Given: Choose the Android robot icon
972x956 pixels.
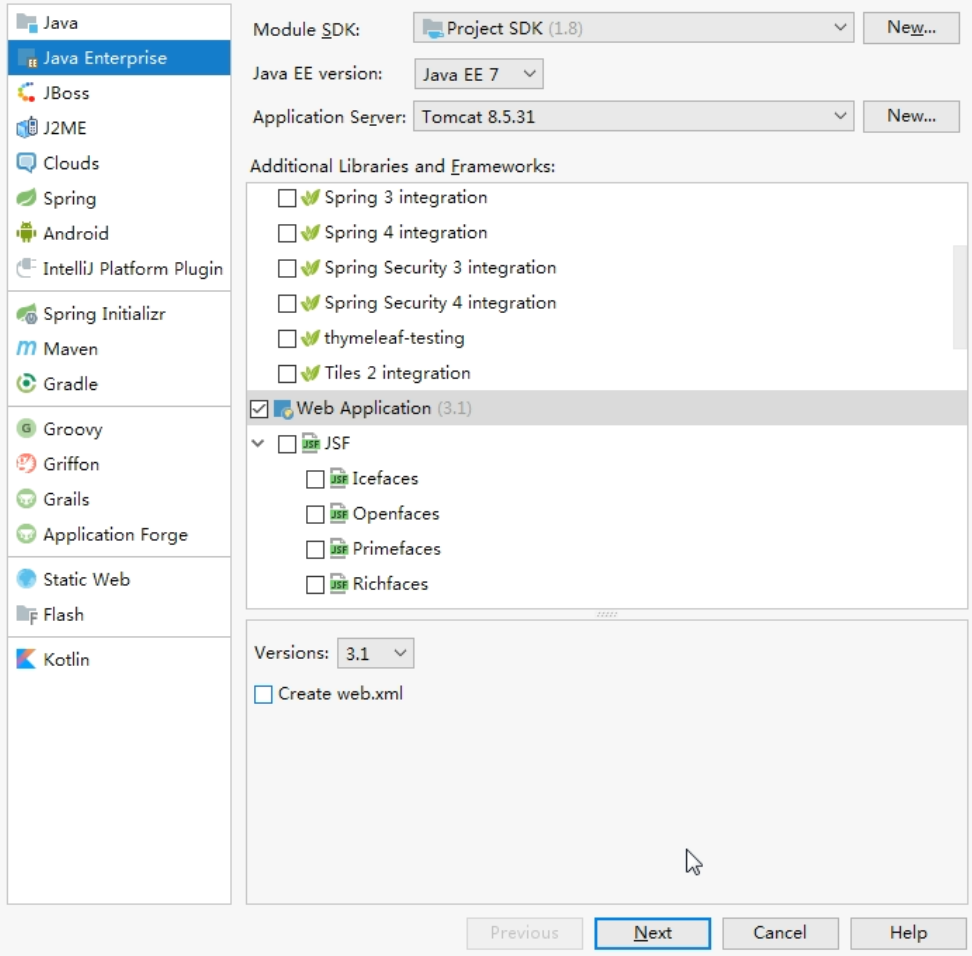Looking at the screenshot, I should 26,233.
